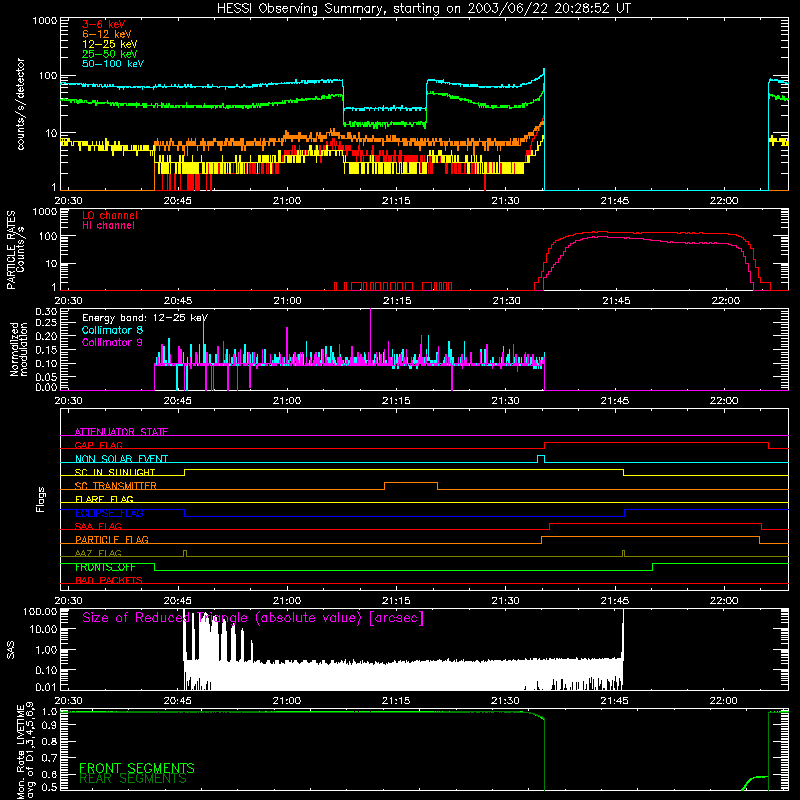Click the PARTICLE RATES axis title
Viewport: 800px width, 800px height.
(11, 250)
